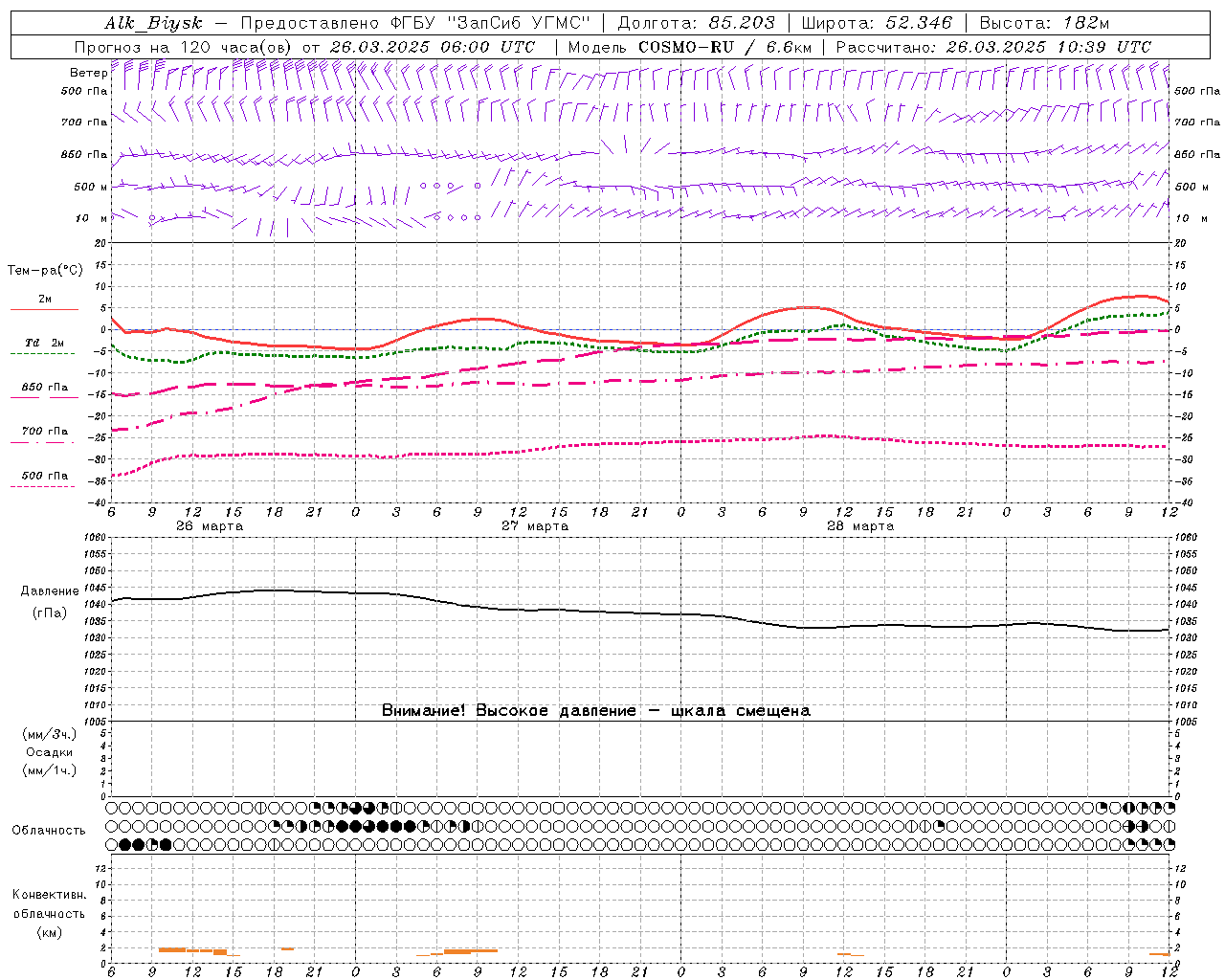Viewport: 1225px width, 980px height.
Task: Click the Td 2м dew point legend entry
Action: 45,343
